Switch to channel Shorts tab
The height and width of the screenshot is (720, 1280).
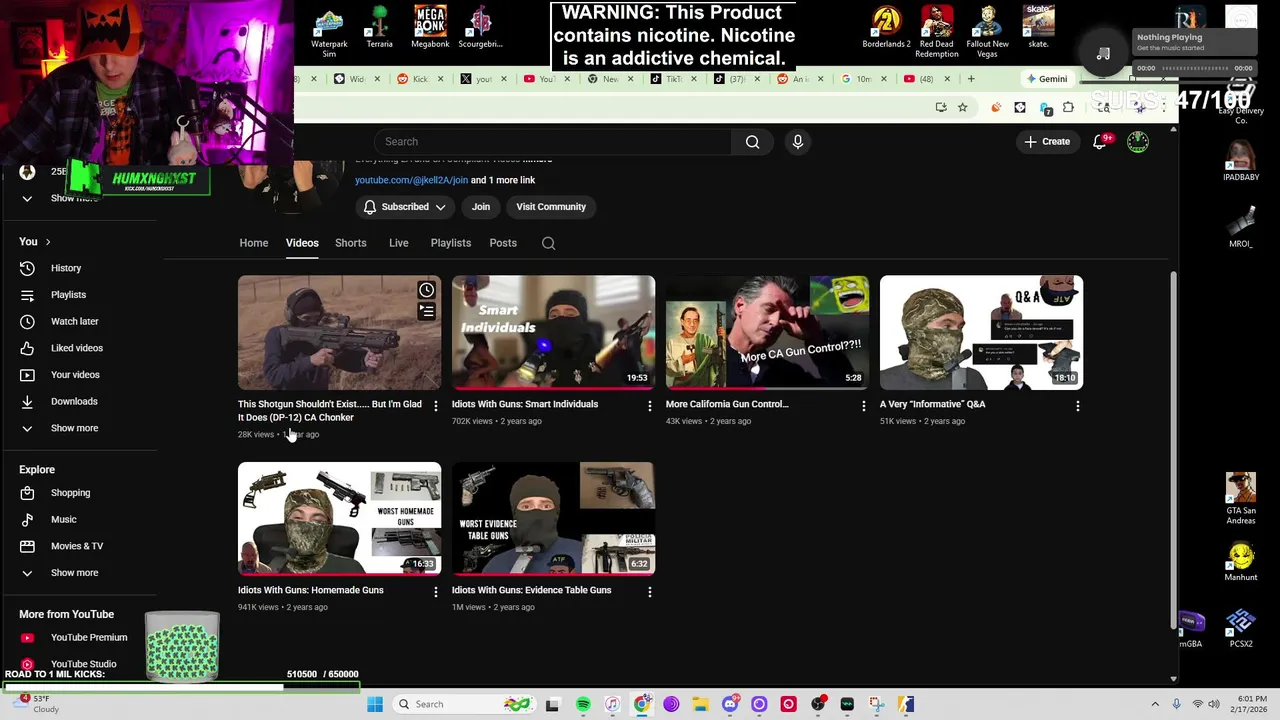(350, 243)
